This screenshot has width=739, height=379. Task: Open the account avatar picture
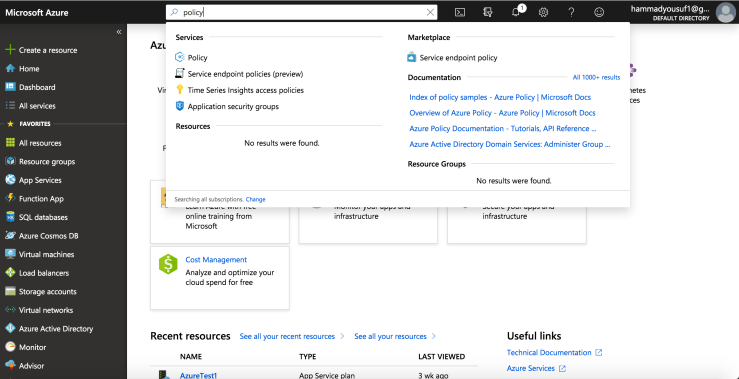(725, 13)
